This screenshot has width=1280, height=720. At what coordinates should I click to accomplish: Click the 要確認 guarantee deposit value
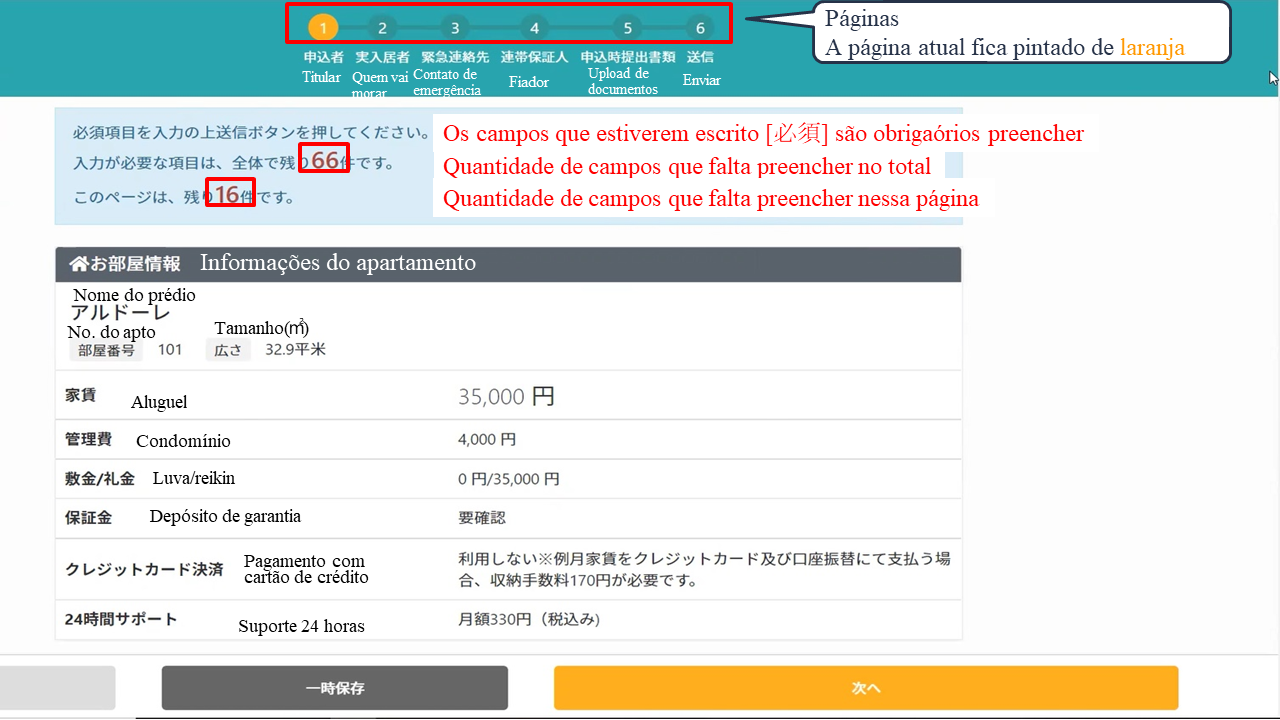[482, 518]
